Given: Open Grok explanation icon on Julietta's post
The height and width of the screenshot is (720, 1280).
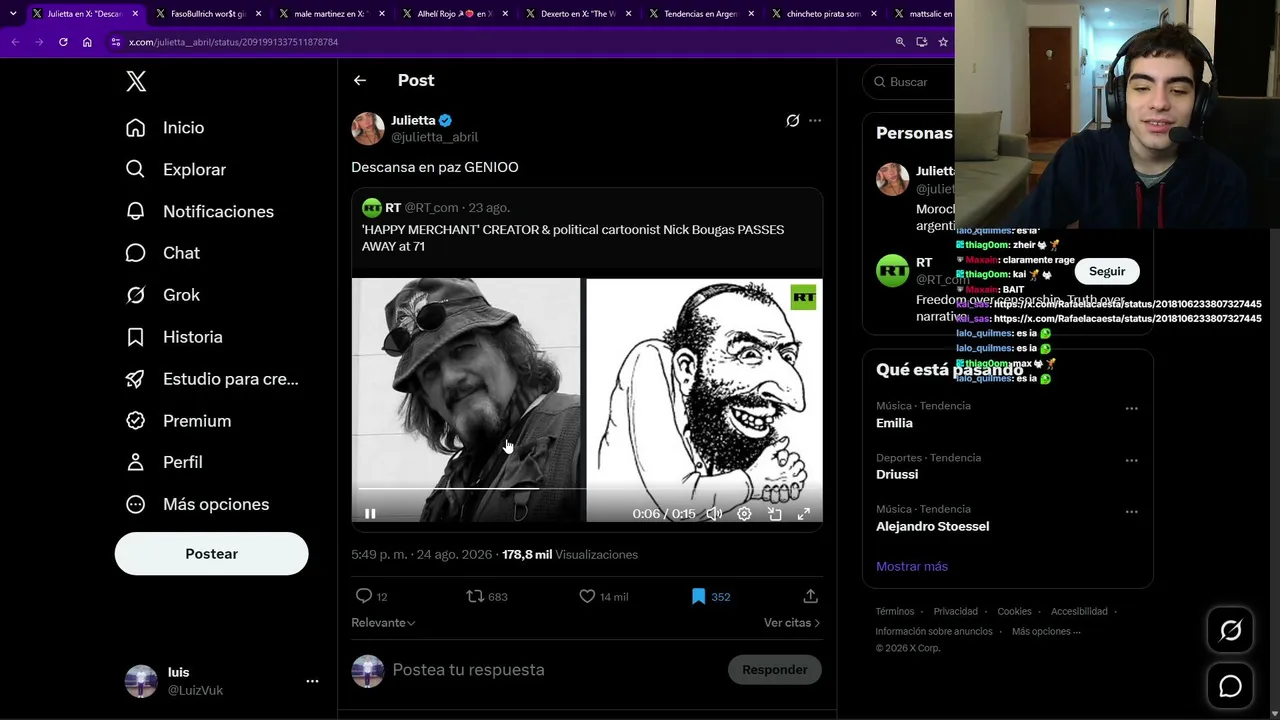Looking at the screenshot, I should (x=793, y=121).
